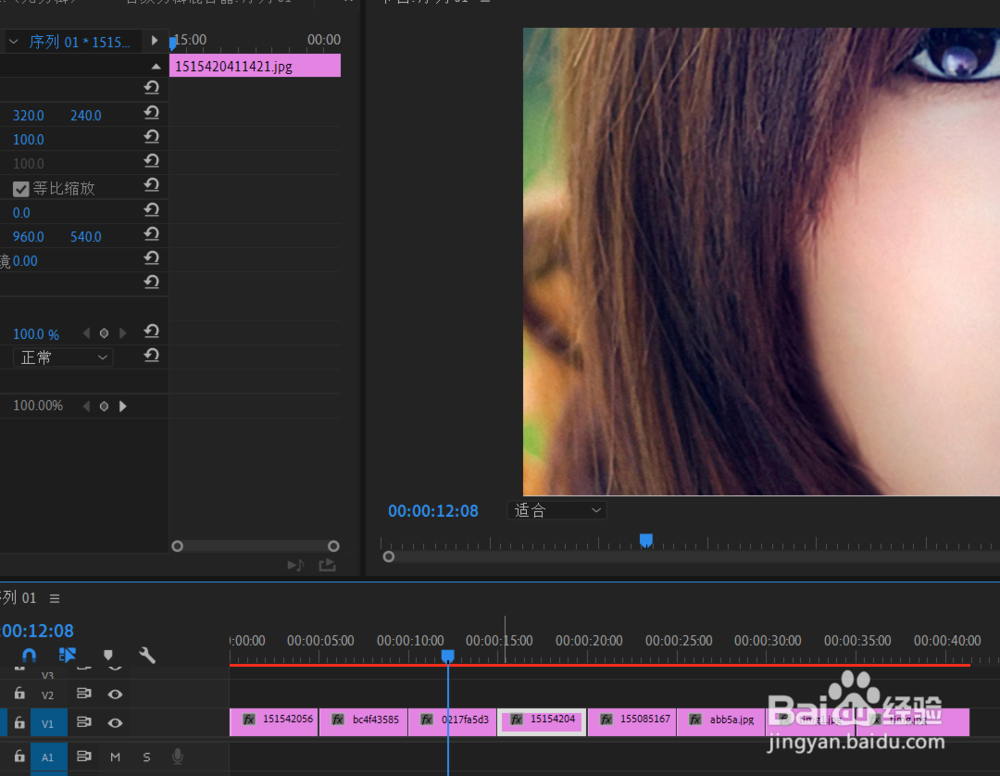
Task: Click the effect controls mini playhead
Action: click(x=173, y=43)
